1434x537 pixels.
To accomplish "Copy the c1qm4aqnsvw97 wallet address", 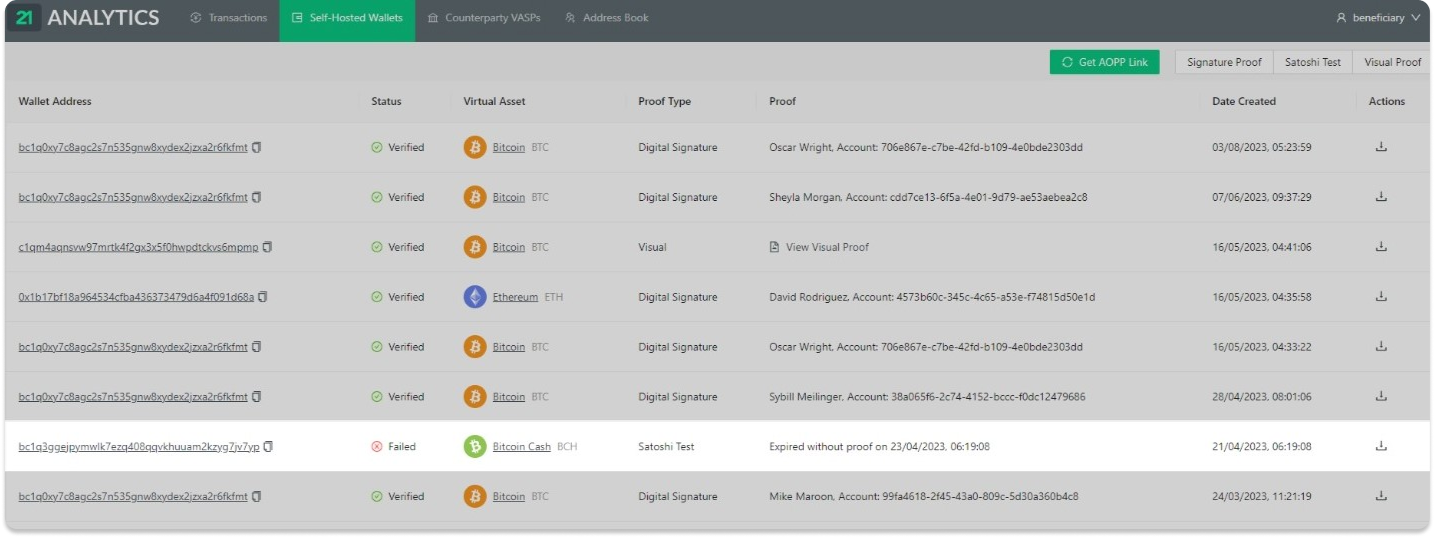I will click(x=267, y=247).
